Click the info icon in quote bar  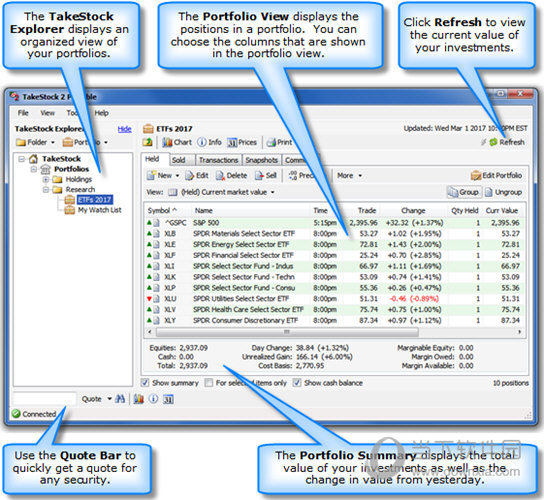[x=153, y=399]
